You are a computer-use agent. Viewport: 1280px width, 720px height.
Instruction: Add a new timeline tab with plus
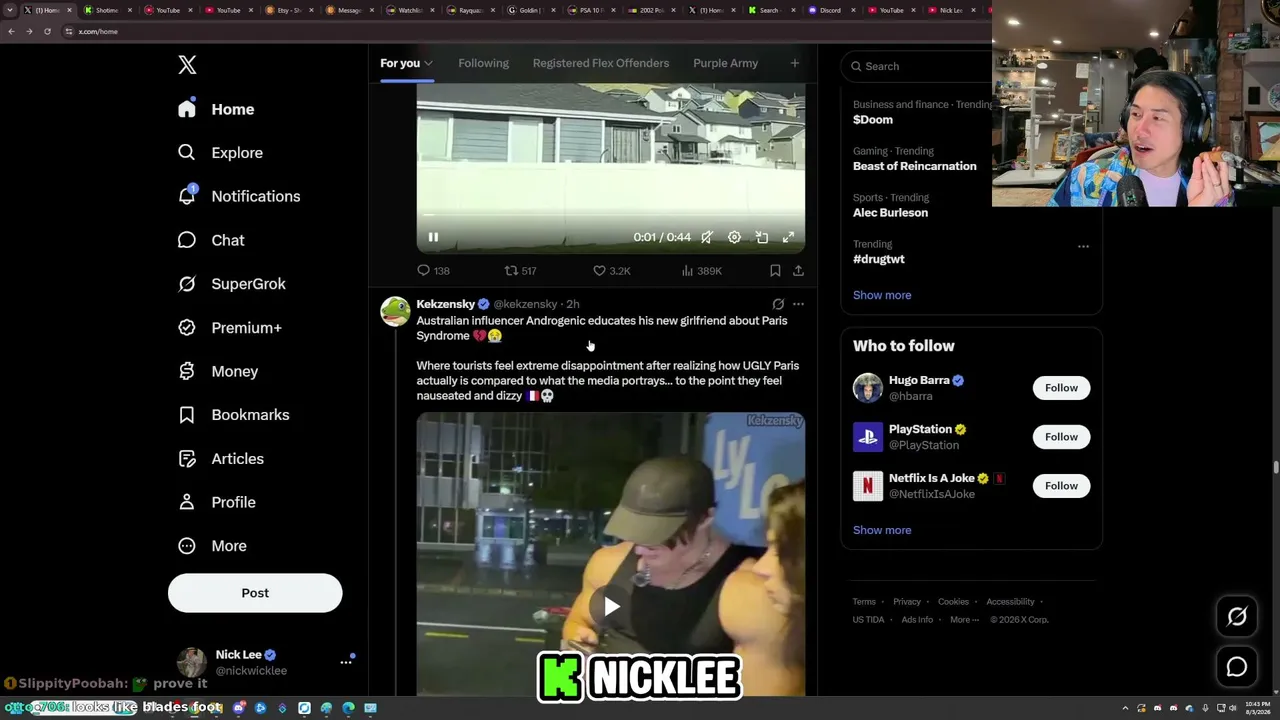[795, 63]
